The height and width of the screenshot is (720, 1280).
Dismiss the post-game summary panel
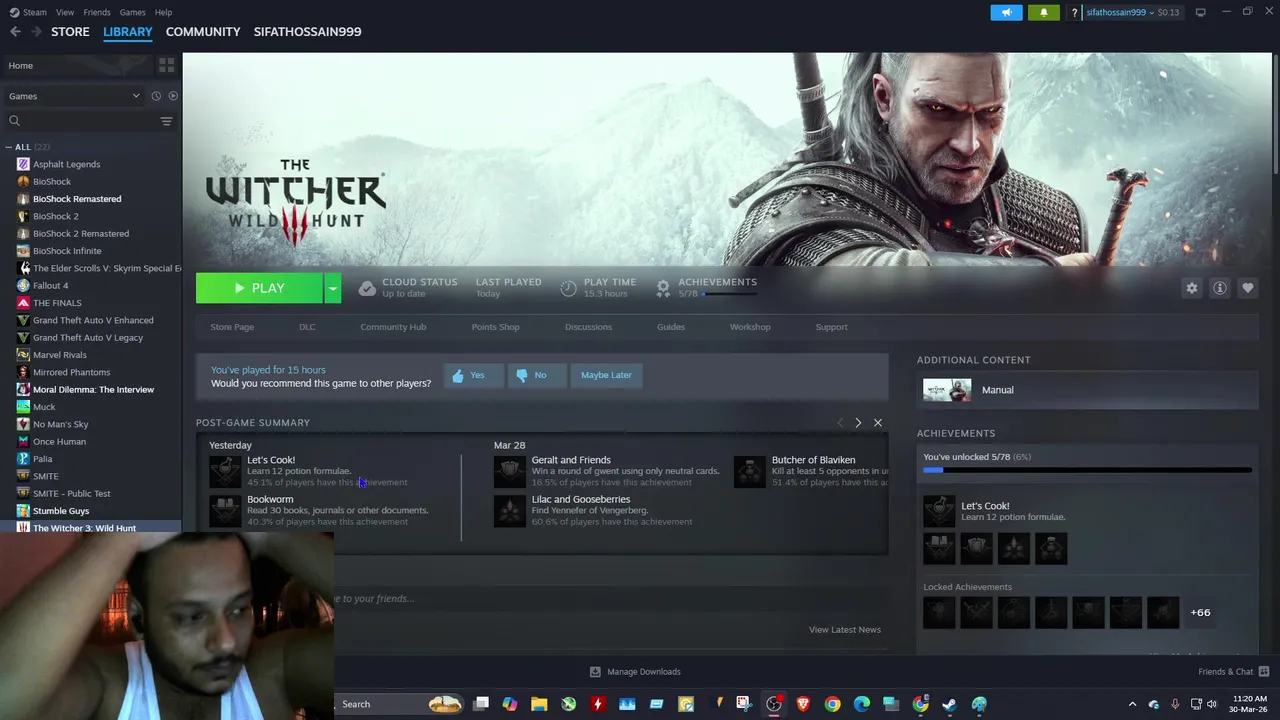[x=878, y=423]
